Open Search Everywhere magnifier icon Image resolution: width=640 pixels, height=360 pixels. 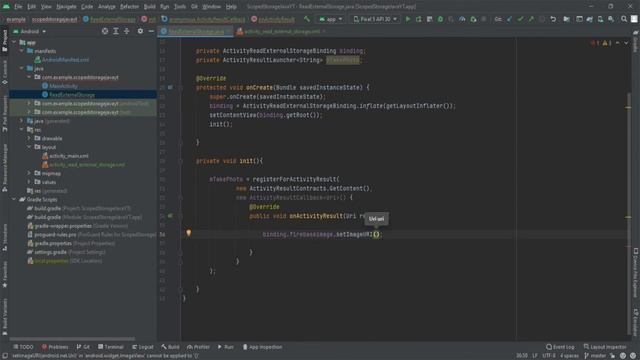624,19
